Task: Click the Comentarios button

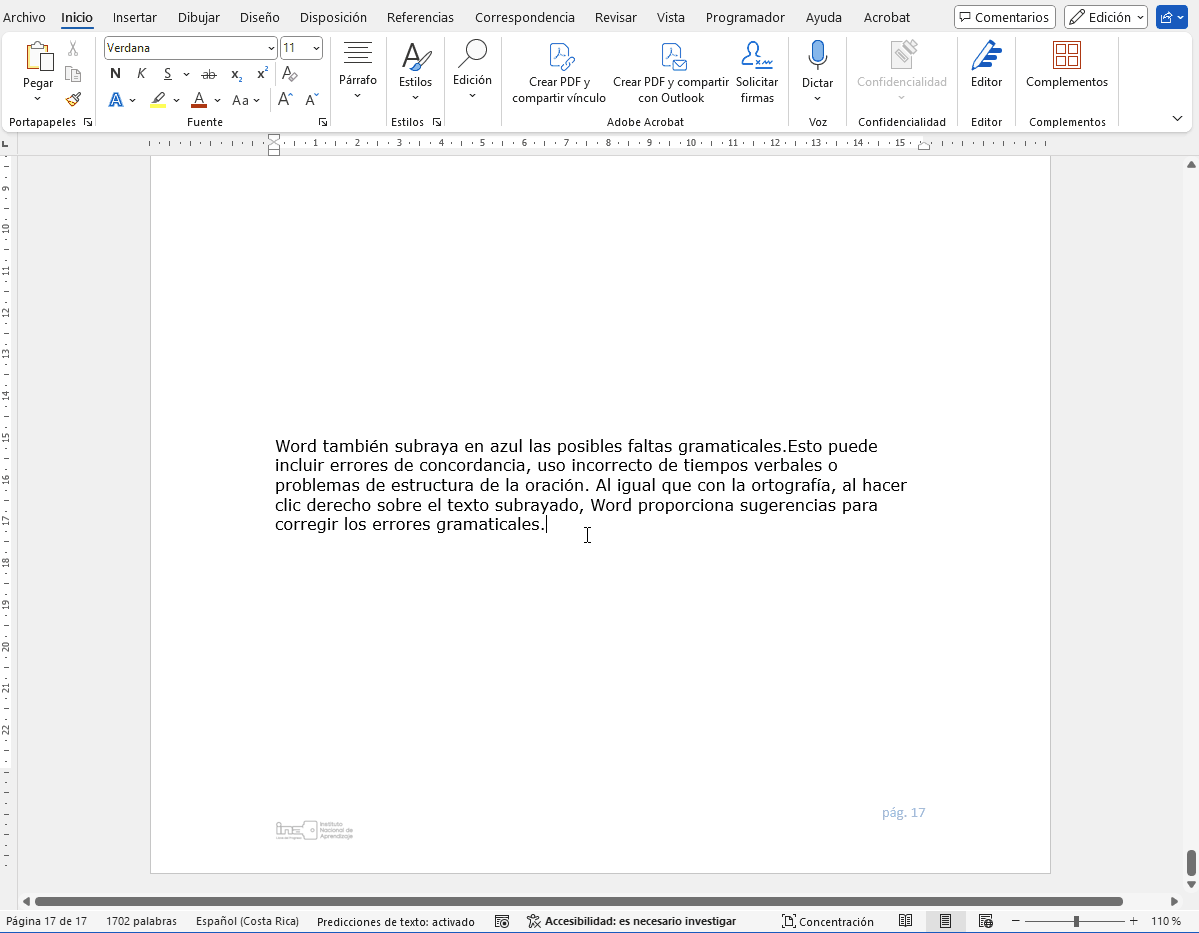Action: click(1004, 17)
